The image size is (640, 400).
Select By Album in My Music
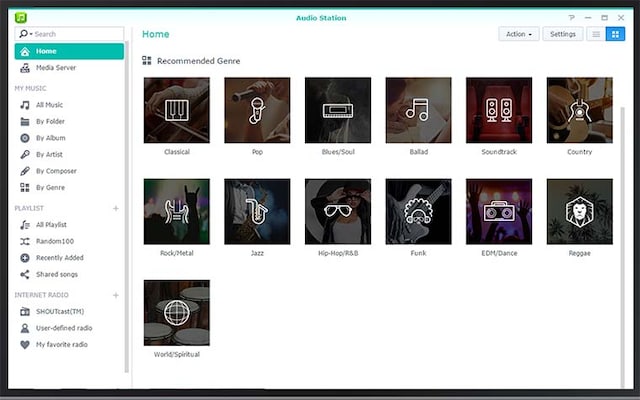[50, 138]
